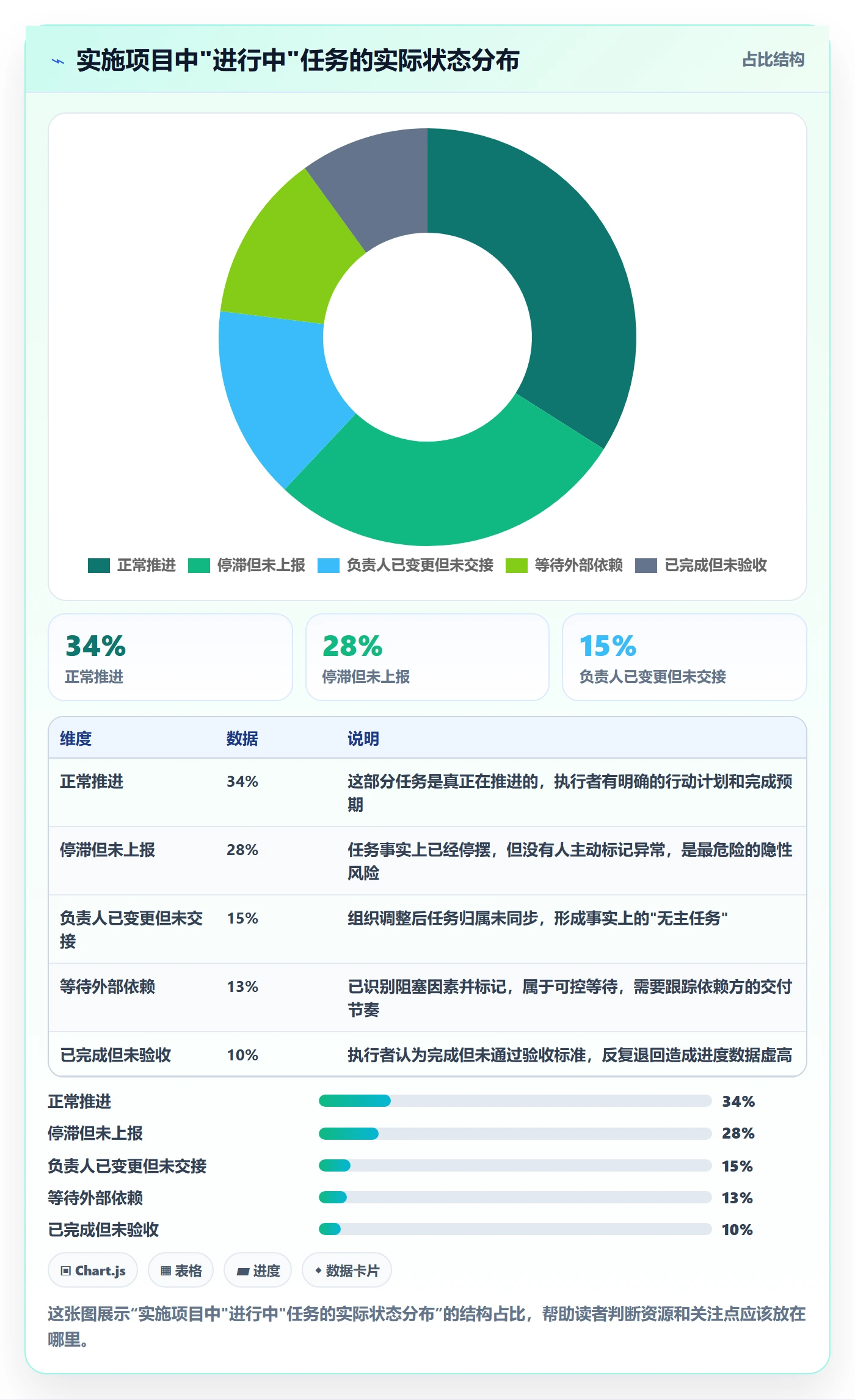This screenshot has height=1400, width=855.
Task: Select the 停滞但未上报 table row name
Action: tap(107, 850)
